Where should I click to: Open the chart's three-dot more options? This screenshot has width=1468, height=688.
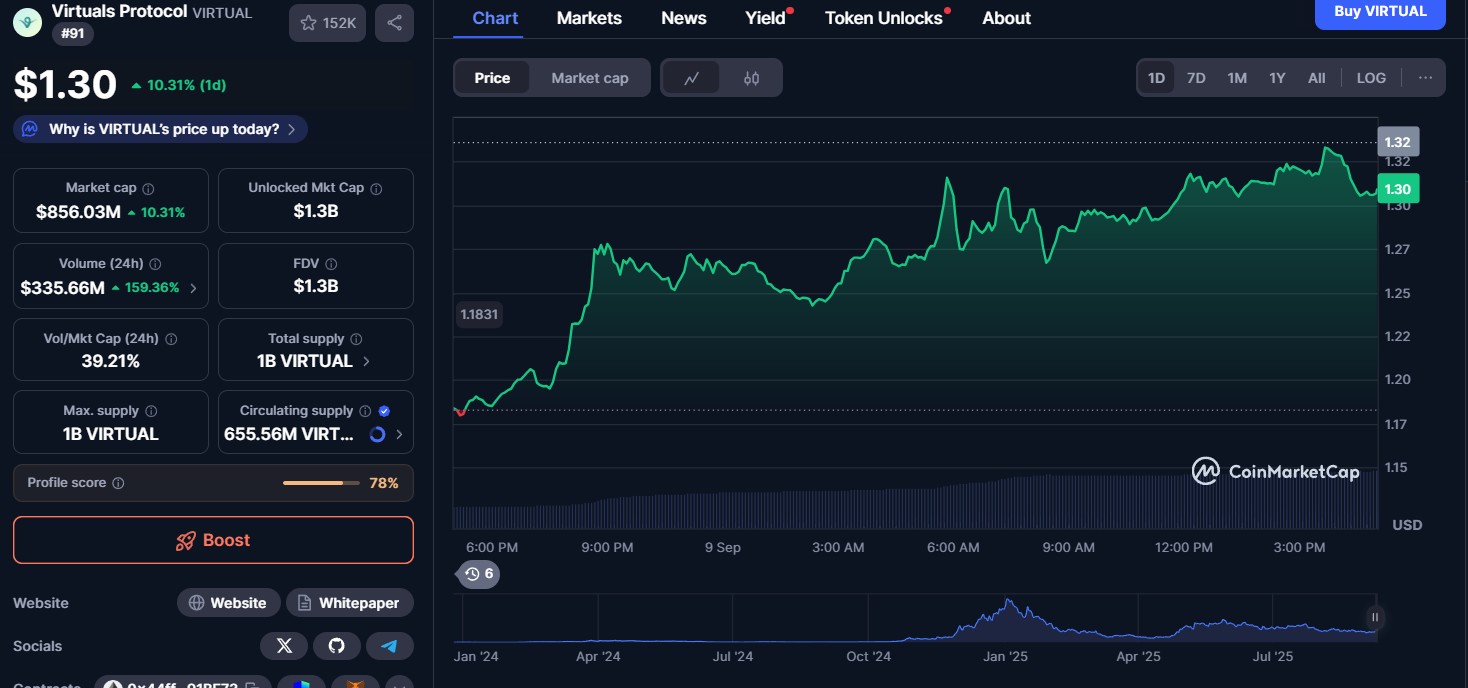point(1425,78)
